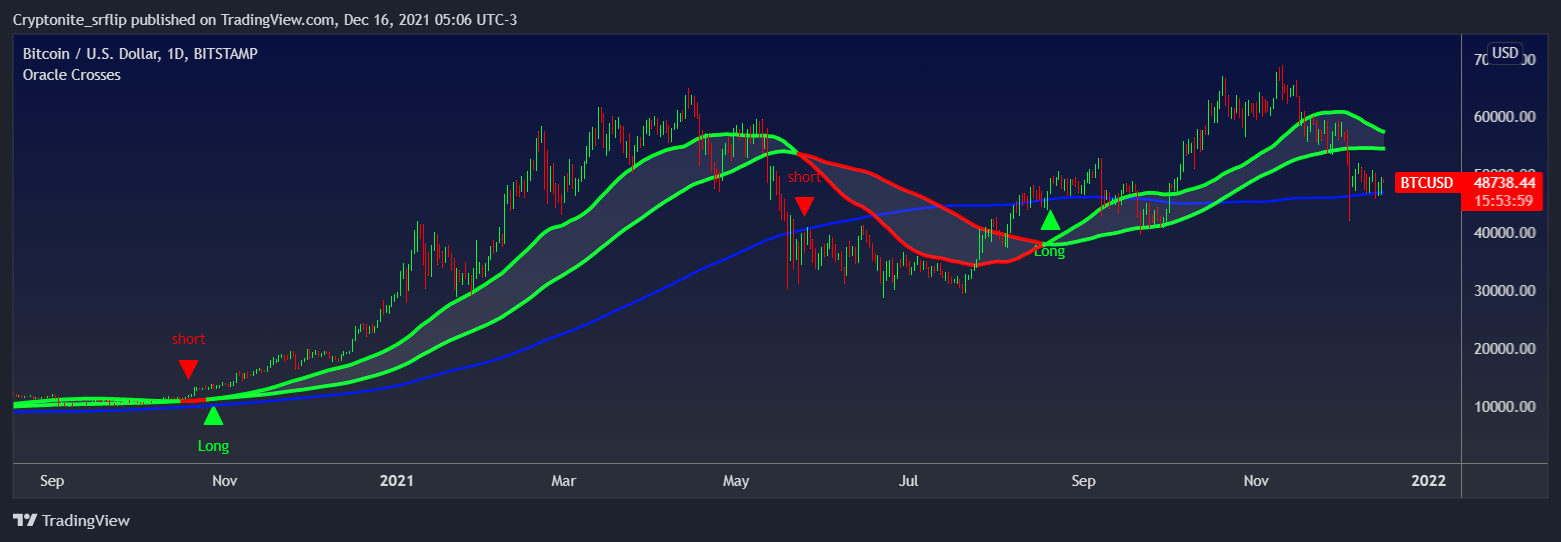Click the 2021 label on the time axis
This screenshot has width=1561, height=542.
(x=397, y=481)
